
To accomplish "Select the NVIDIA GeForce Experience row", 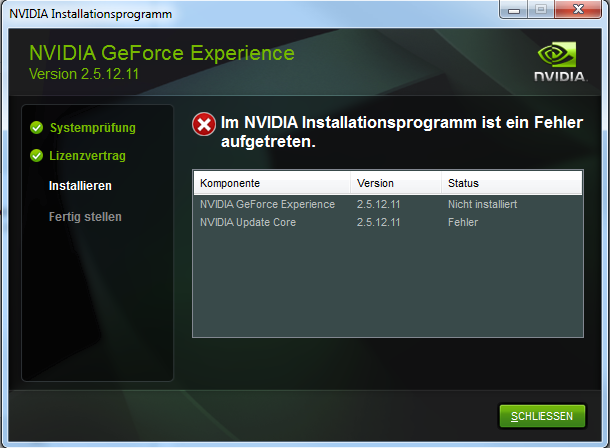I will coord(388,204).
